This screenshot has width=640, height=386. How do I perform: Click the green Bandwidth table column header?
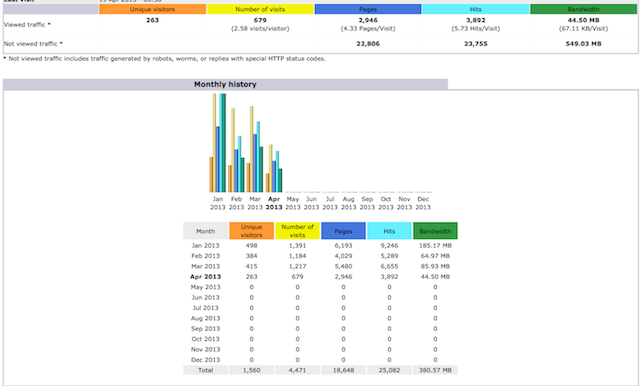click(435, 231)
